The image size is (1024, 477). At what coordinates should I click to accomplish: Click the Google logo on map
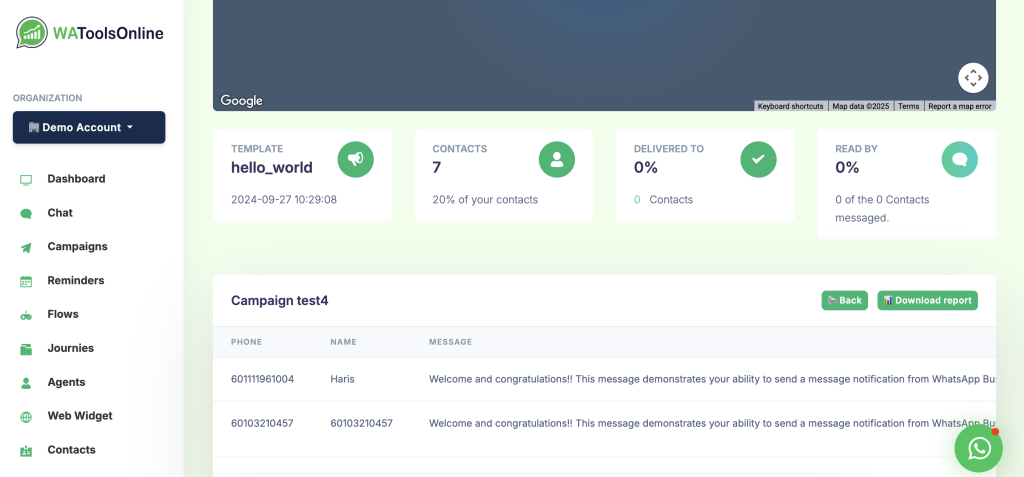pos(242,101)
